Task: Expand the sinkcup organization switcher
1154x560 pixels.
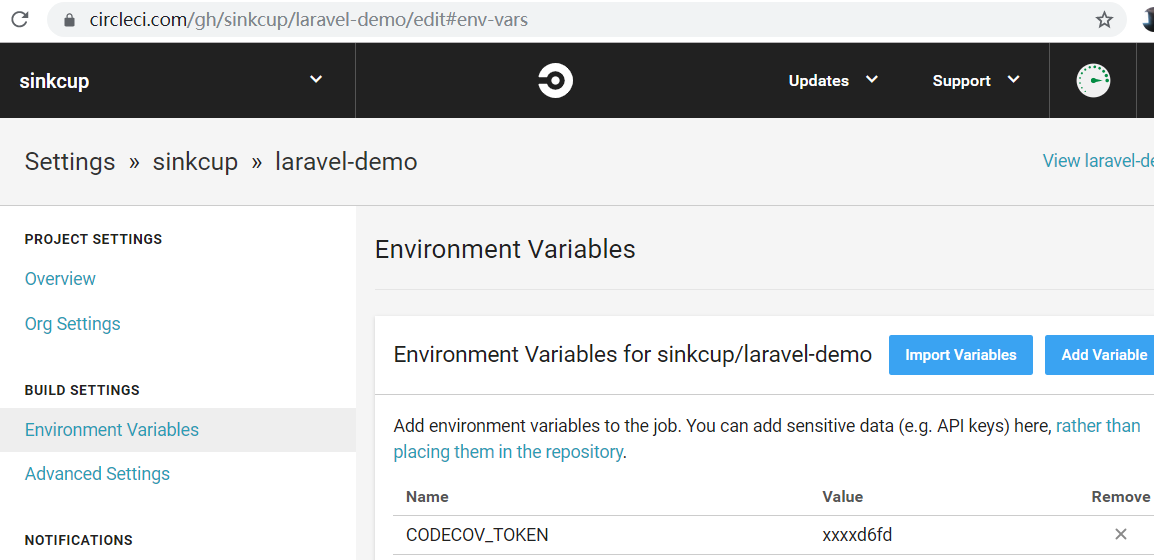Action: pyautogui.click(x=316, y=80)
